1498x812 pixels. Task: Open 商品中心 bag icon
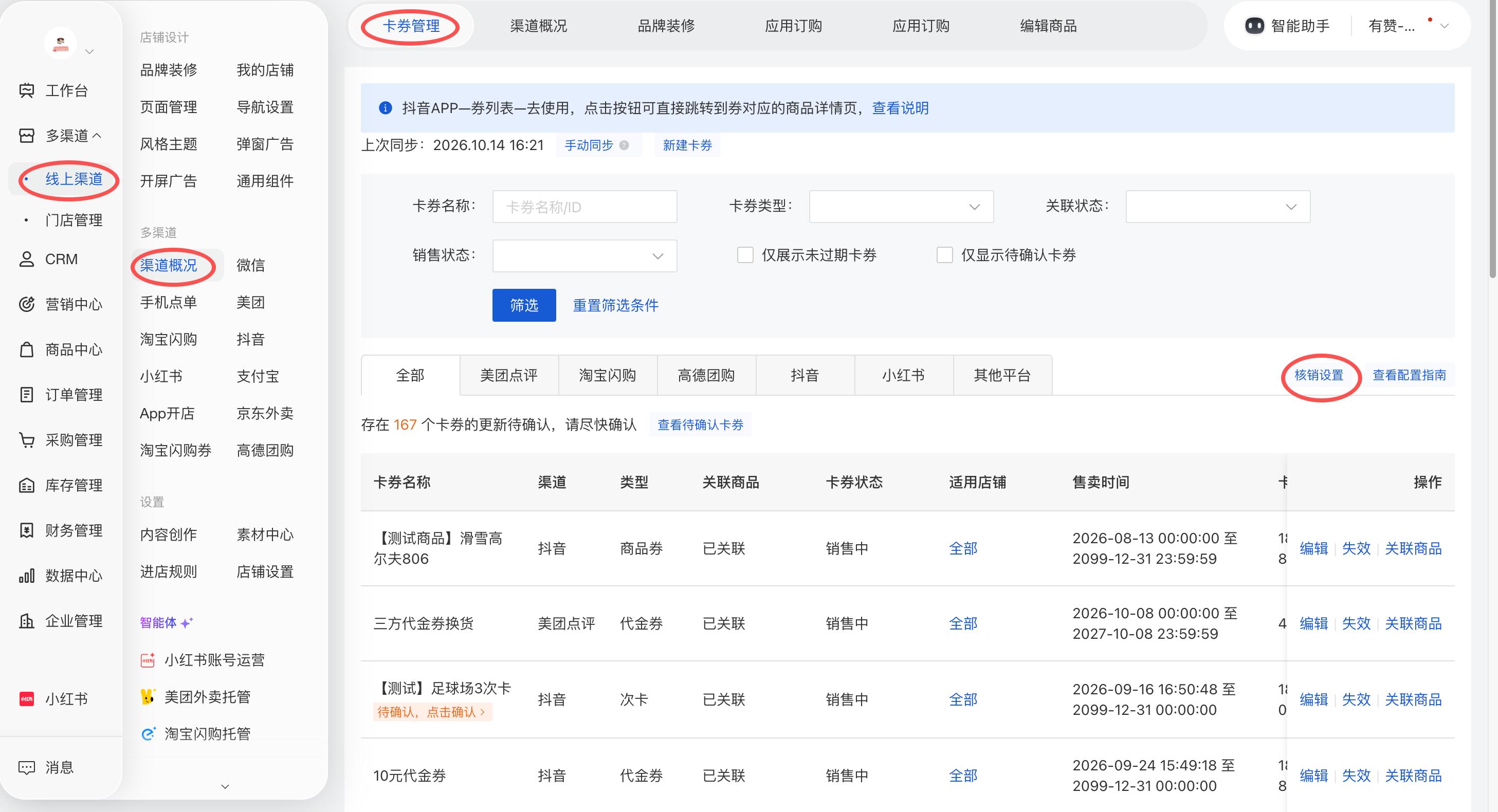[x=27, y=349]
